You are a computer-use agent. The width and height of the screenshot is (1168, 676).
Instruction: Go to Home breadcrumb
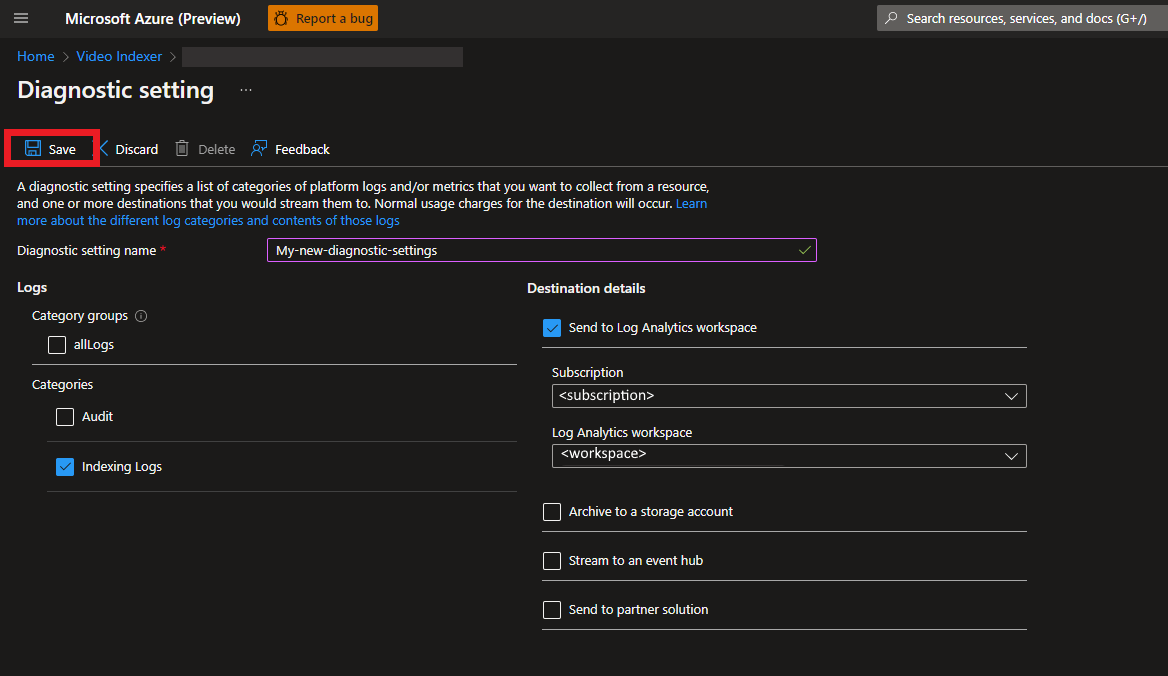tap(36, 57)
